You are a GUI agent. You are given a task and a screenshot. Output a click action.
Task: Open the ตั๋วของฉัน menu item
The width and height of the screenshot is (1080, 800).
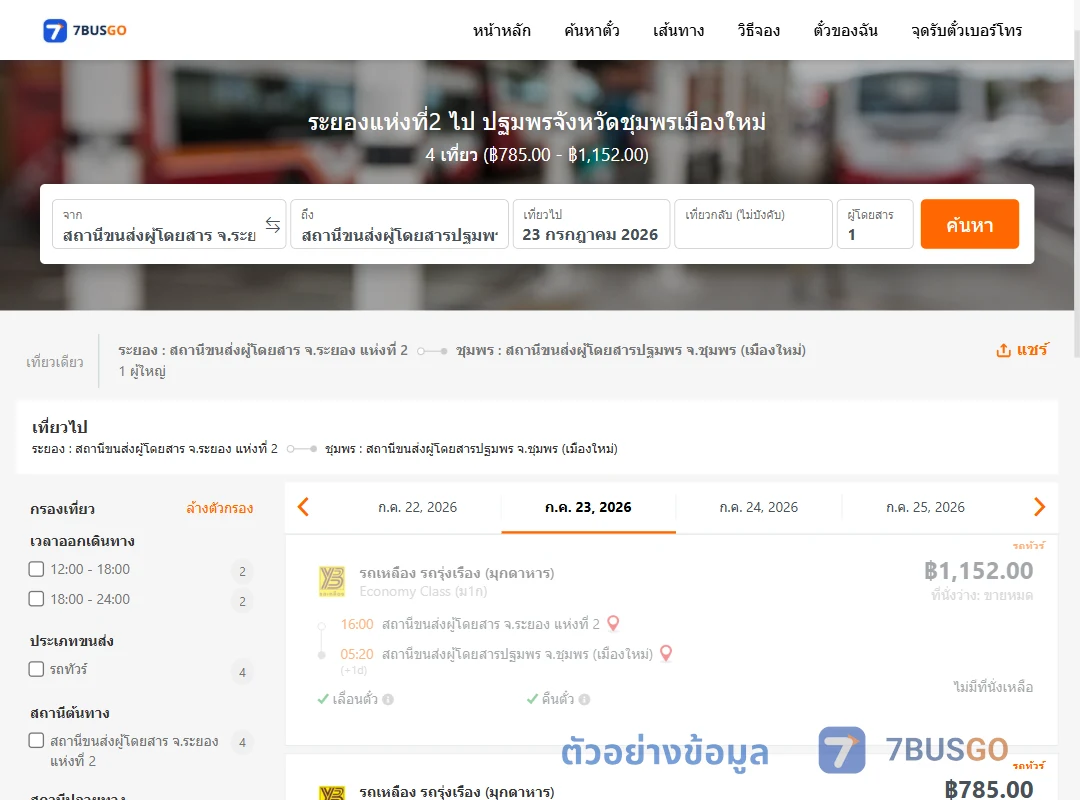coord(845,30)
